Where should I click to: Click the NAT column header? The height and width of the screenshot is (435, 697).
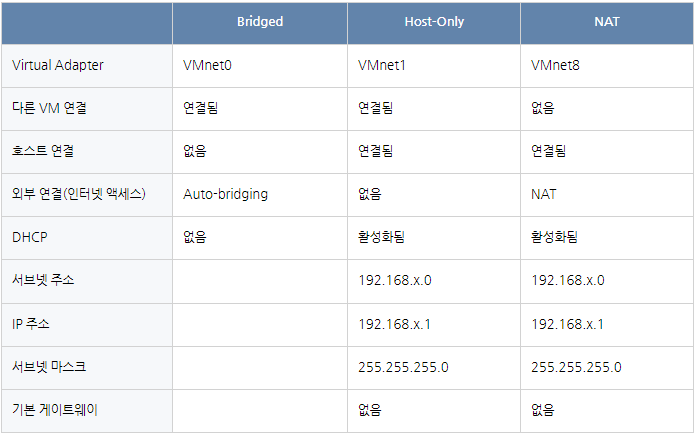[606, 22]
